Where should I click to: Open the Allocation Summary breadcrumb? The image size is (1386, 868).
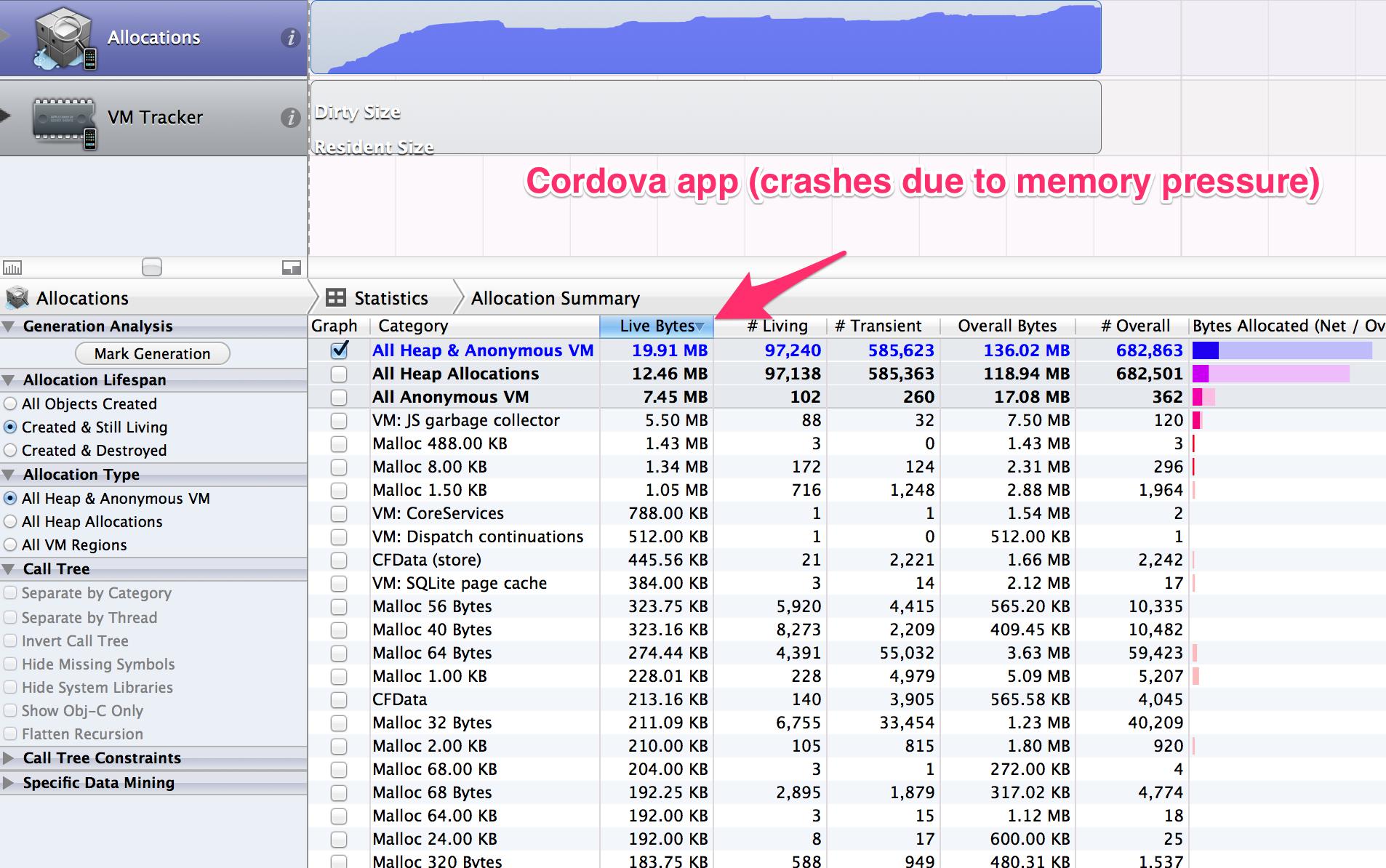(x=556, y=298)
